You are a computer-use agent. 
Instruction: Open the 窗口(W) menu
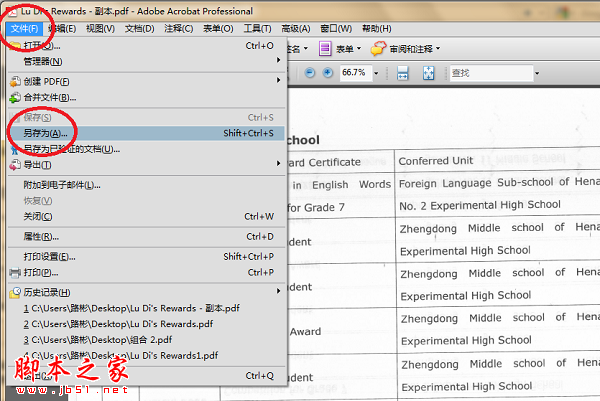336,29
